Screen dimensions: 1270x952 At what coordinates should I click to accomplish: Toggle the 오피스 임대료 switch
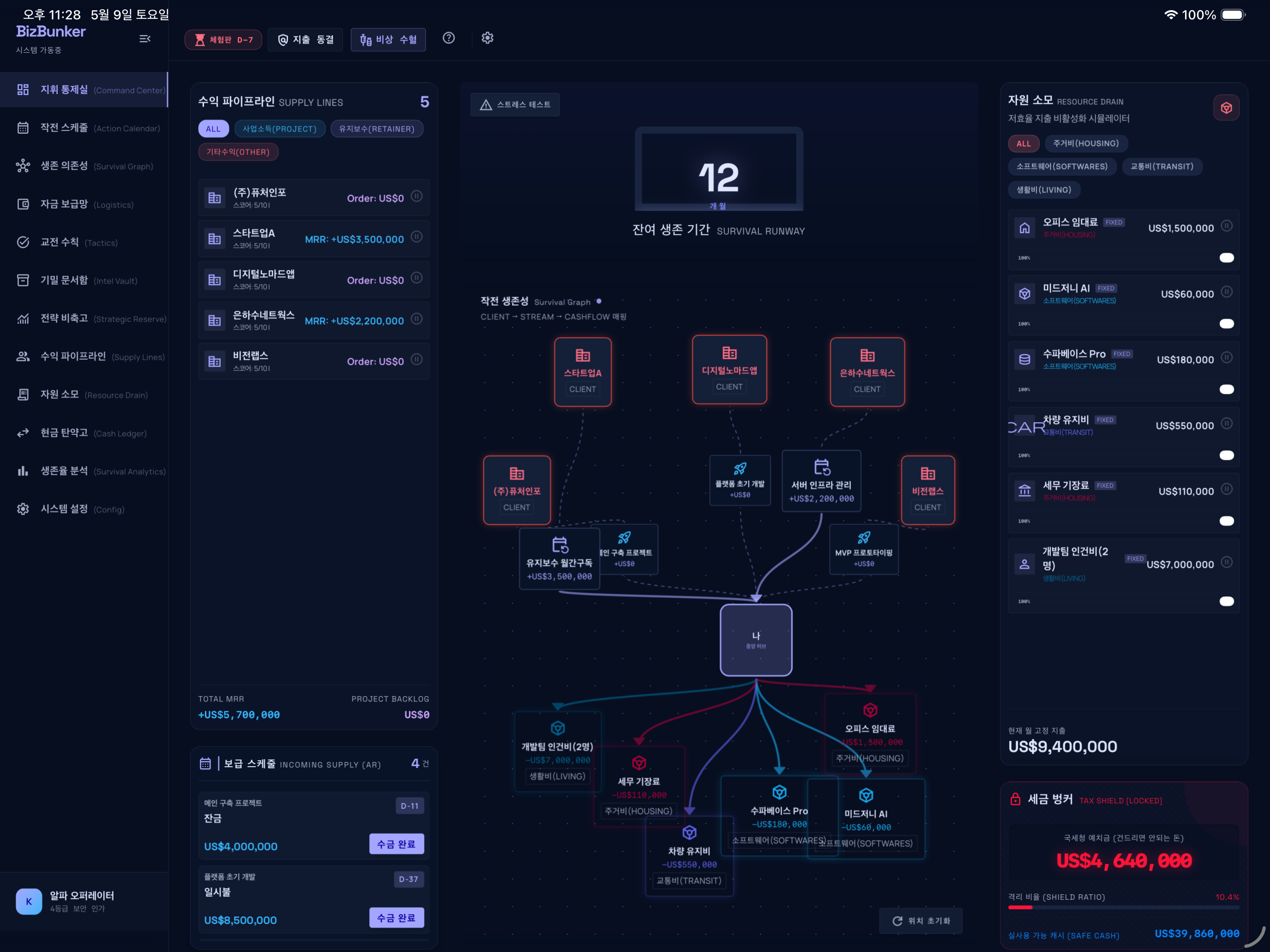point(1226,258)
